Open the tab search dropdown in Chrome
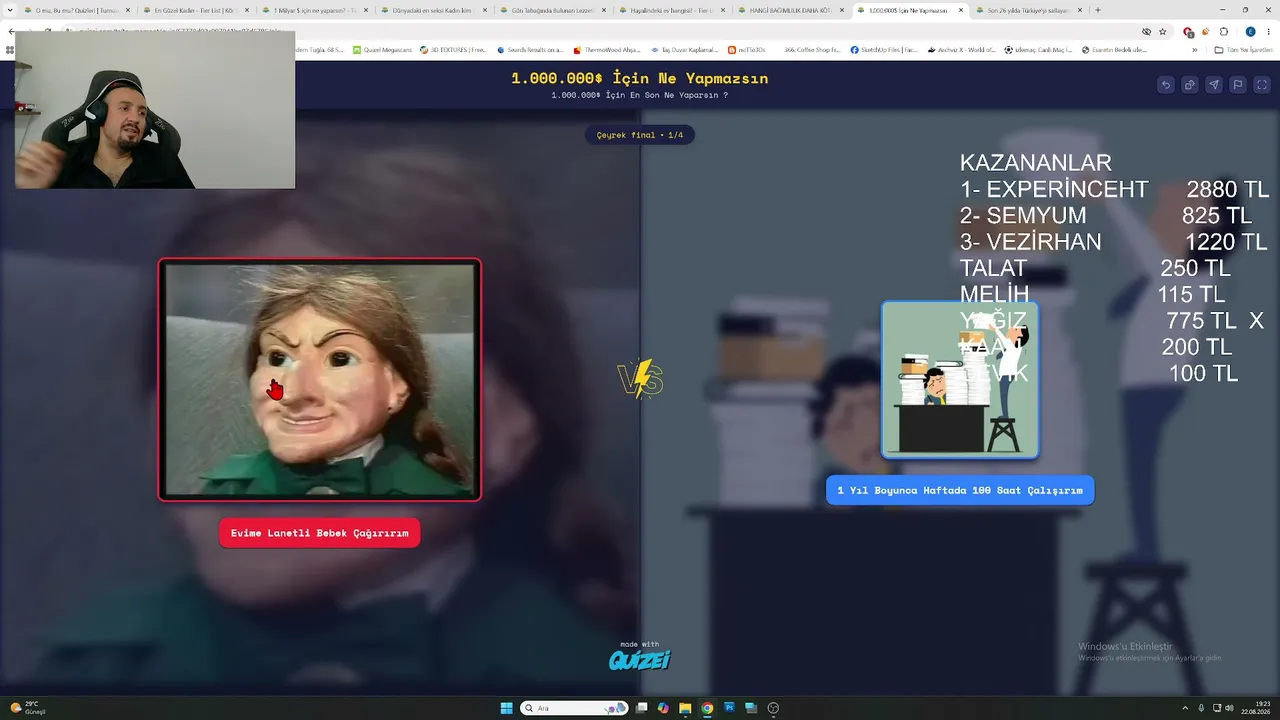This screenshot has width=1280, height=720. pyautogui.click(x=11, y=10)
